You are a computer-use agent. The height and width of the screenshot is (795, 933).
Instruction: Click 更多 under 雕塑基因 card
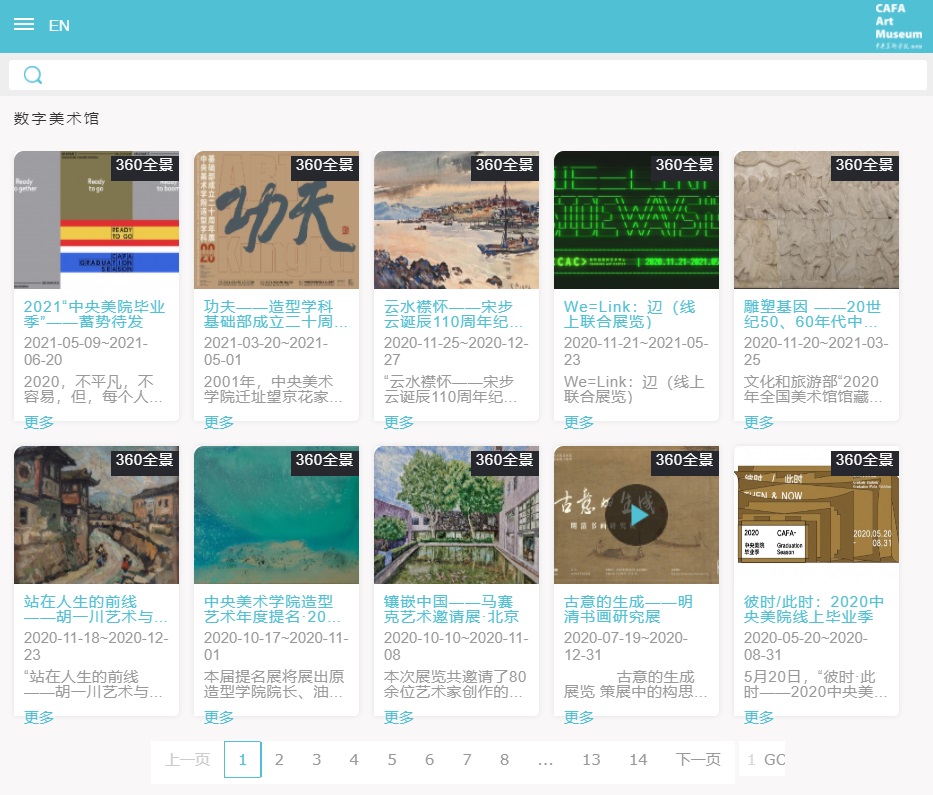pyautogui.click(x=759, y=422)
